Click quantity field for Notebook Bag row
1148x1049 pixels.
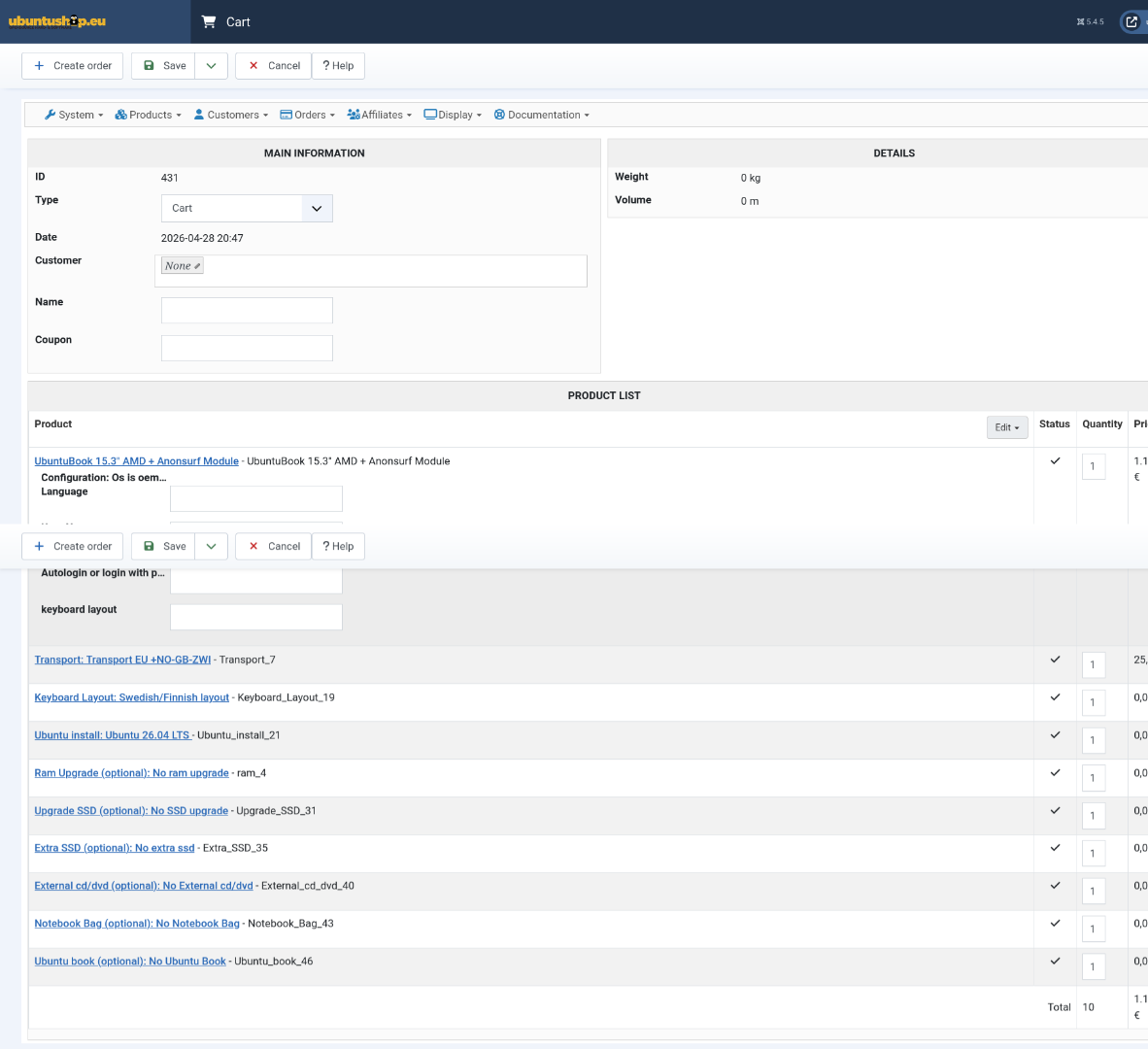click(1093, 929)
